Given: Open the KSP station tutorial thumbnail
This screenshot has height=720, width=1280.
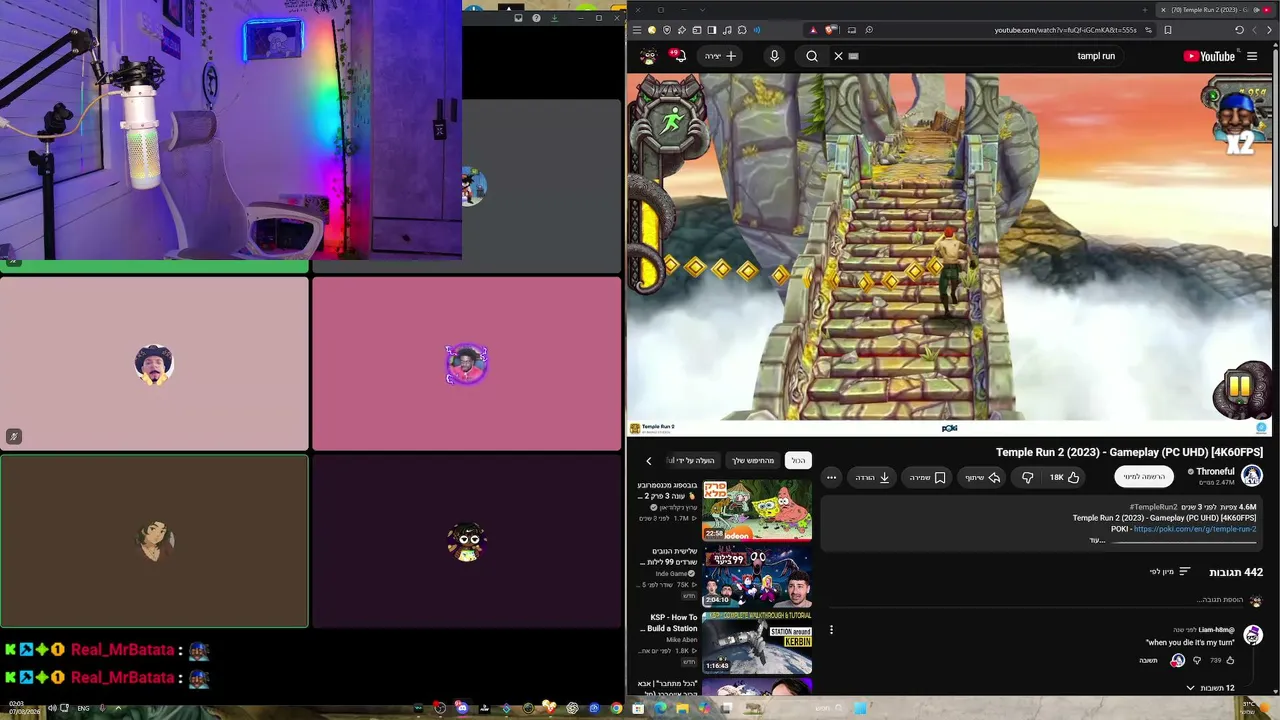Looking at the screenshot, I should [757, 642].
